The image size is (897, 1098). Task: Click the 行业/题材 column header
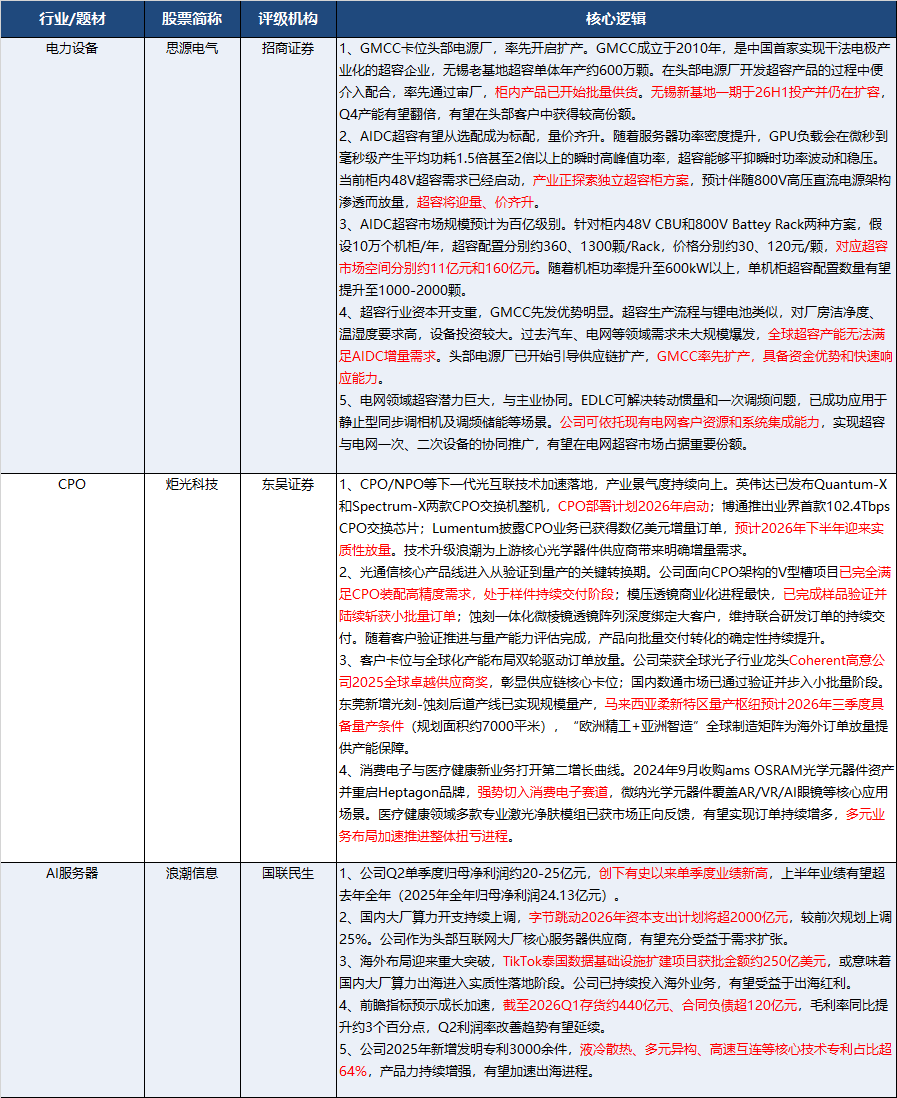tap(72, 19)
